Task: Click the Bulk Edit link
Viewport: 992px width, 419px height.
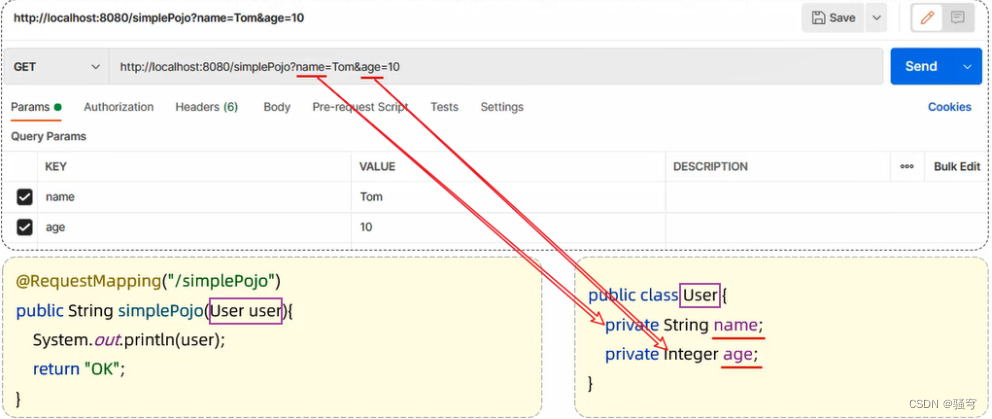Action: tap(957, 166)
